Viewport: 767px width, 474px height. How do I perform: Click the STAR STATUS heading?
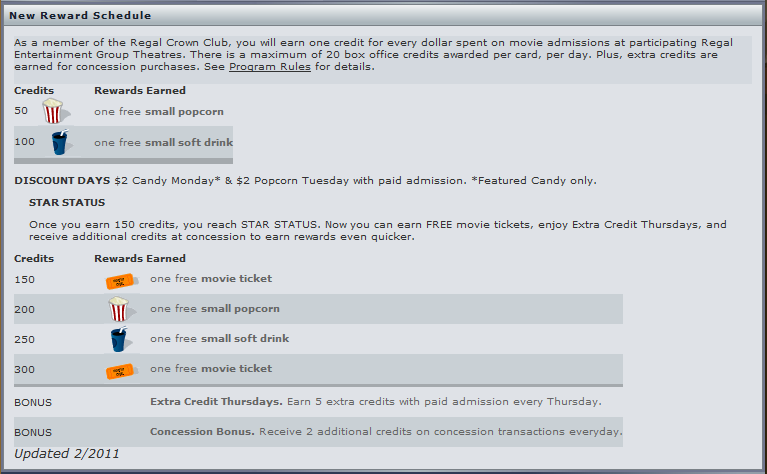click(x=67, y=203)
